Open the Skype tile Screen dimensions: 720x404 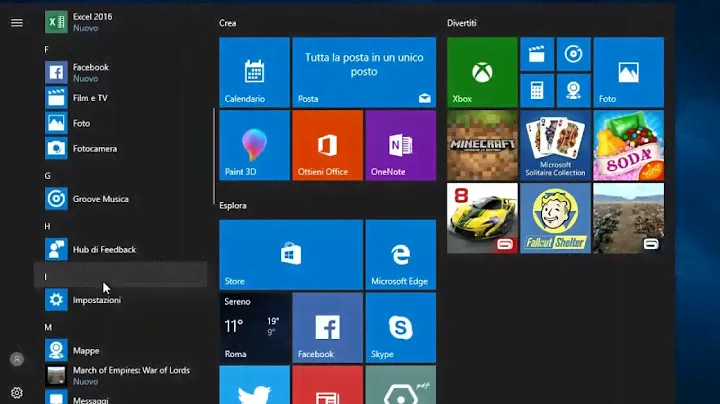[x=400, y=327]
